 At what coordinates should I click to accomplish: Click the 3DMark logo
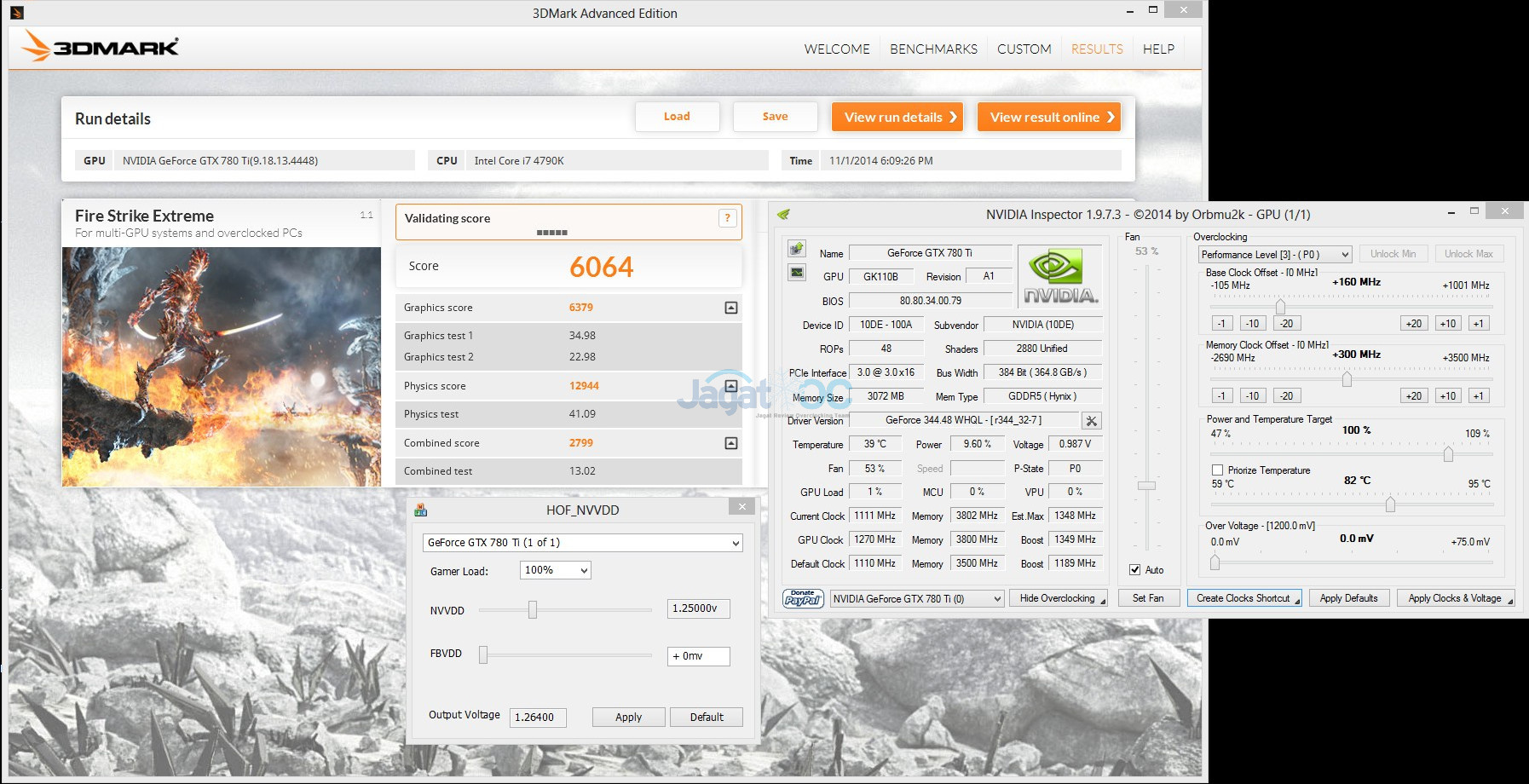pos(101,46)
